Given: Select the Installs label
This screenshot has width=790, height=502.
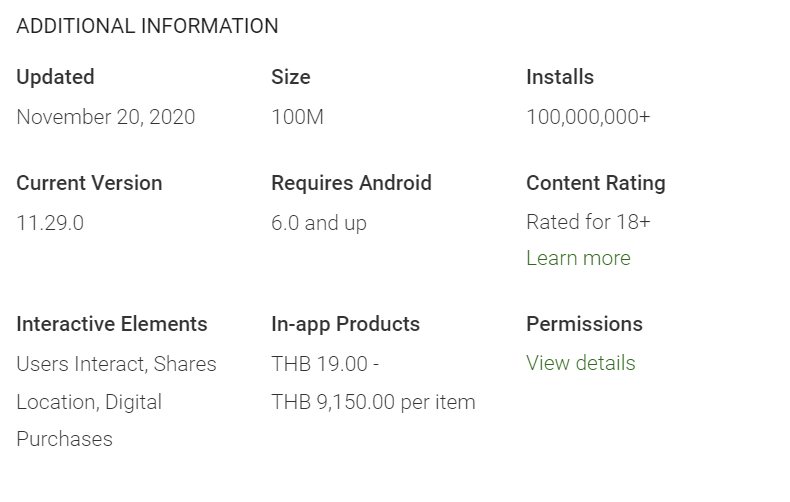Looking at the screenshot, I should [x=560, y=77].
